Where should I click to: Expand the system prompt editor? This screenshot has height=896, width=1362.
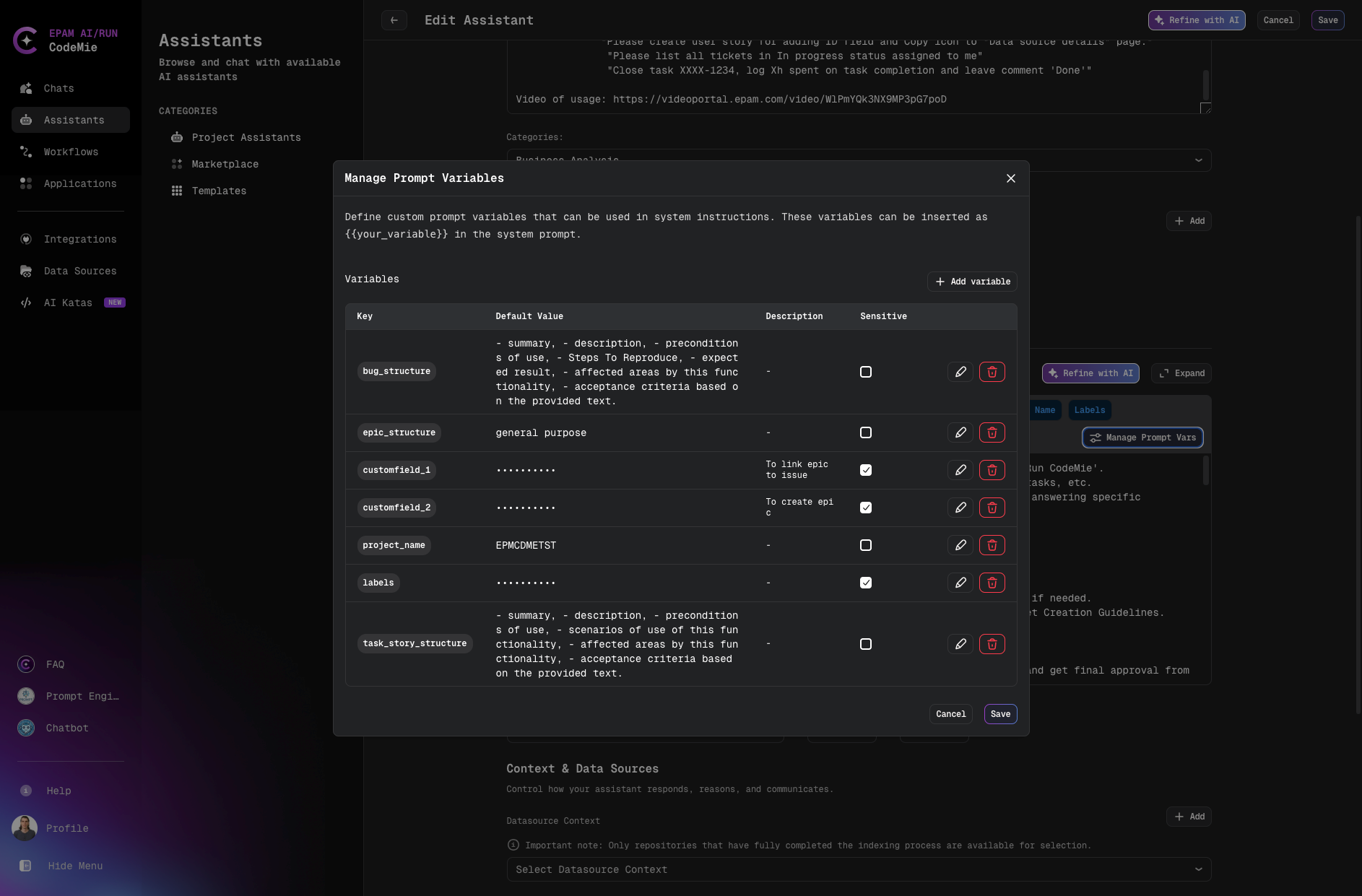[1180, 373]
